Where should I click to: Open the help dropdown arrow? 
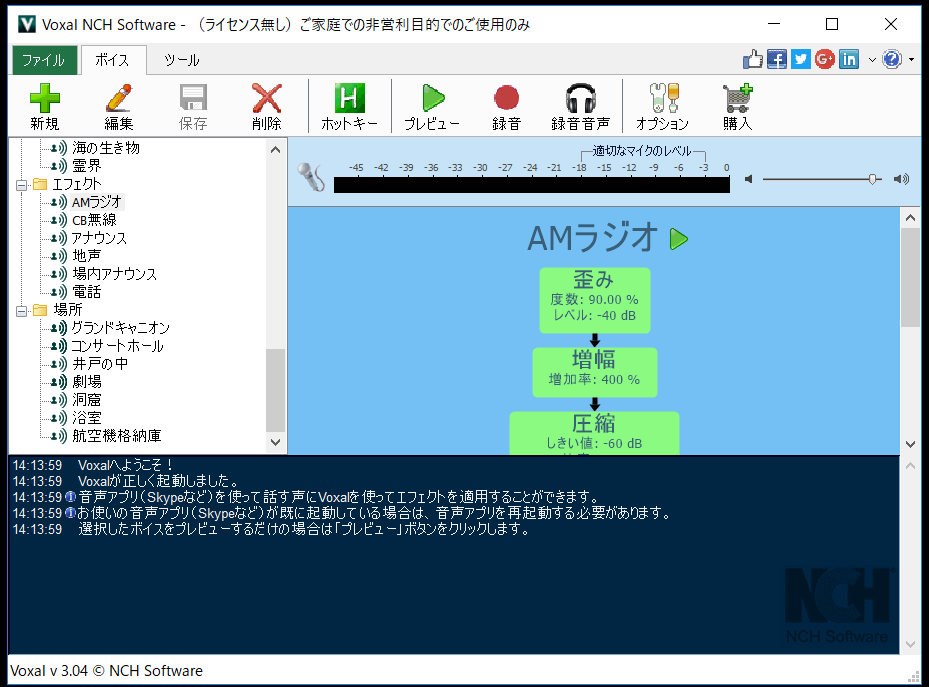(911, 60)
